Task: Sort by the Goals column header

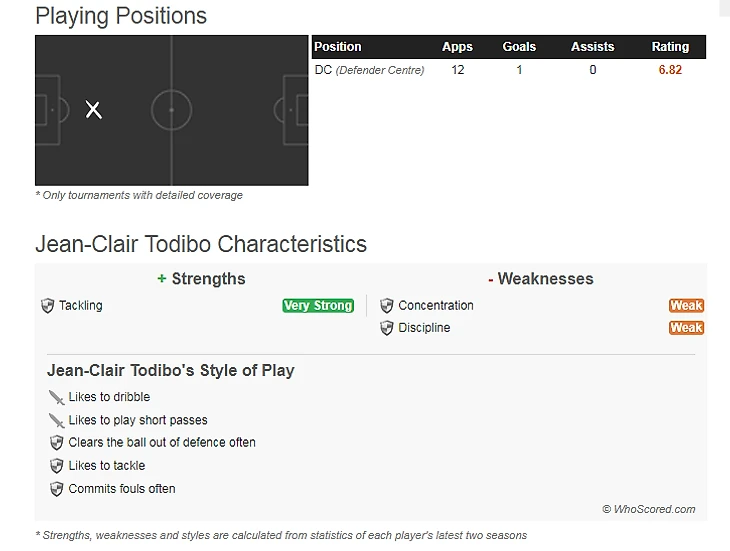Action: pos(519,47)
